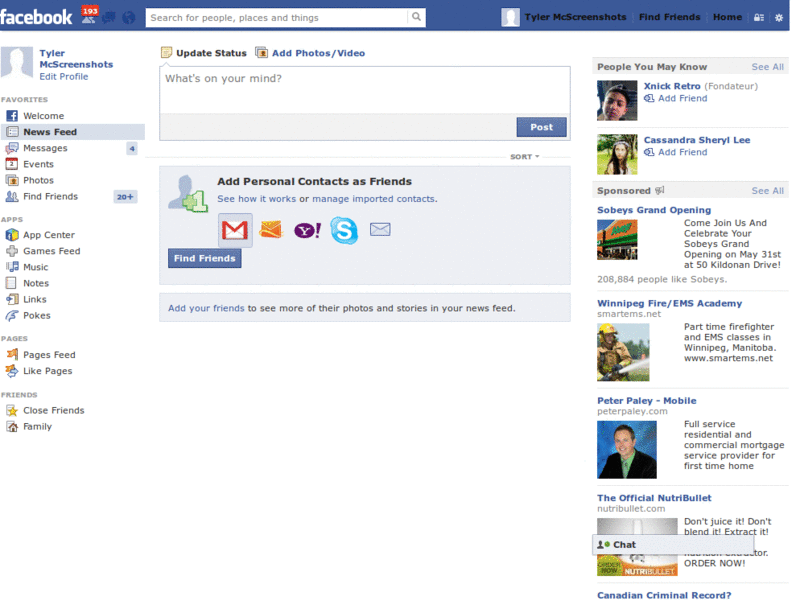Click the See how it works link

coord(257,199)
